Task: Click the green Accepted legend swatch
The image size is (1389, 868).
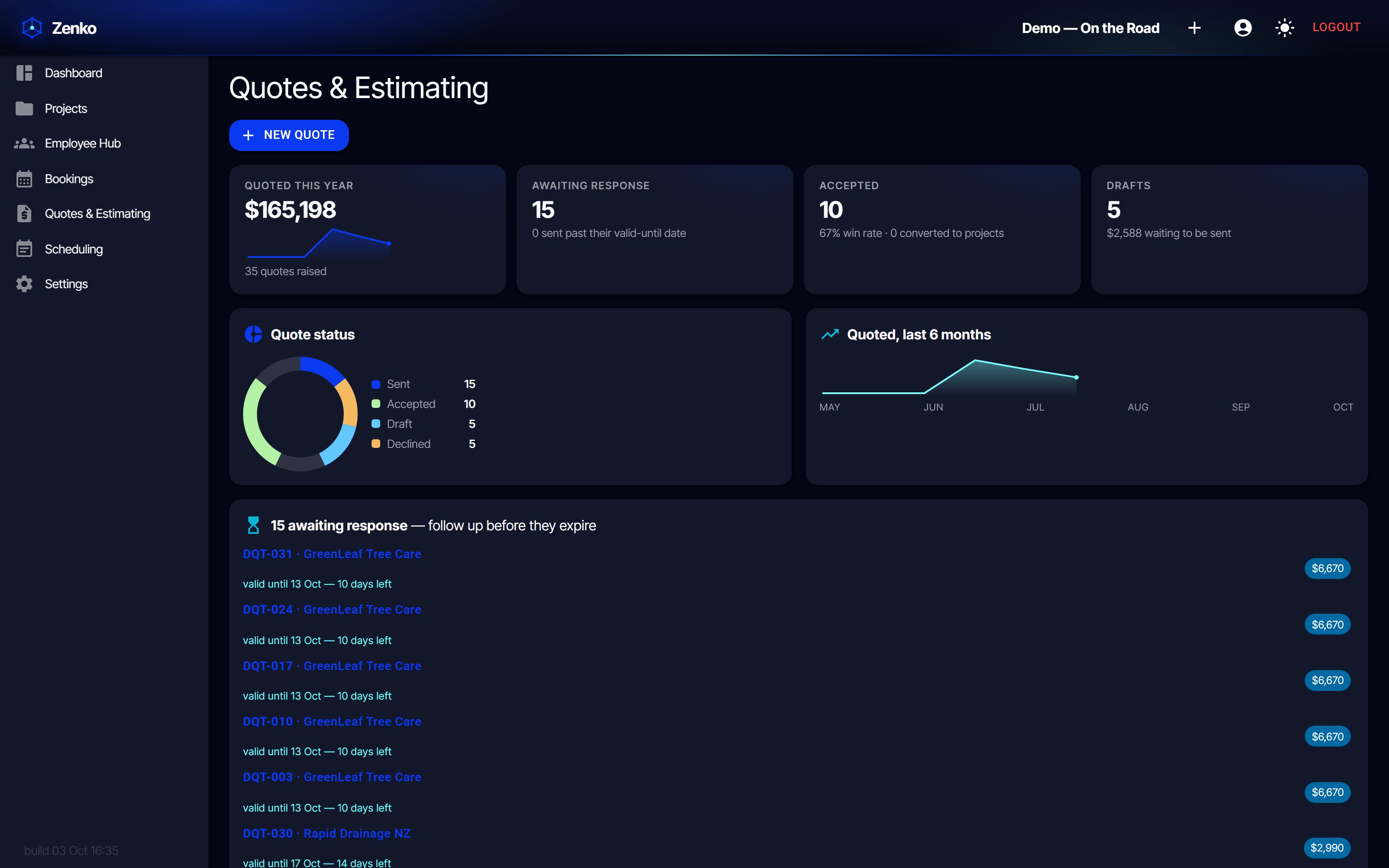Action: pos(376,404)
